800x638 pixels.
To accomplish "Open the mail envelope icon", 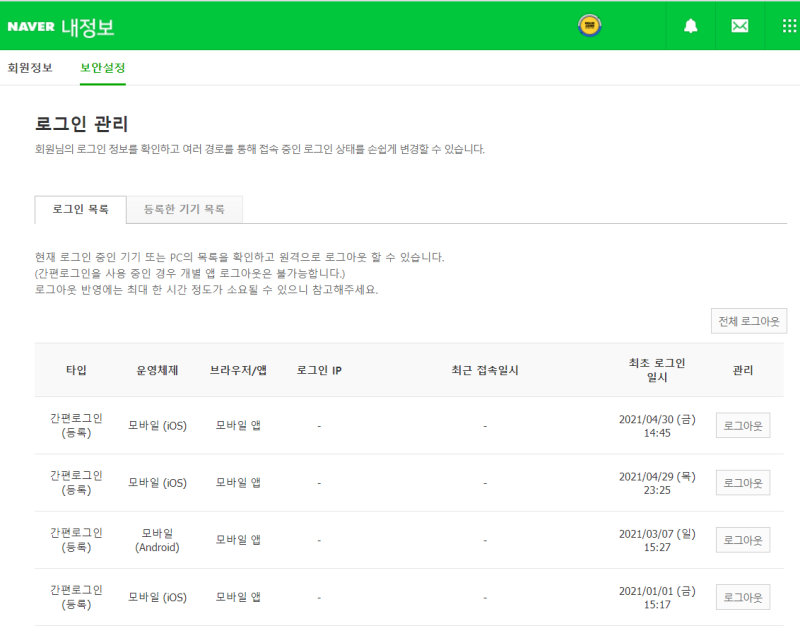I will 739,26.
